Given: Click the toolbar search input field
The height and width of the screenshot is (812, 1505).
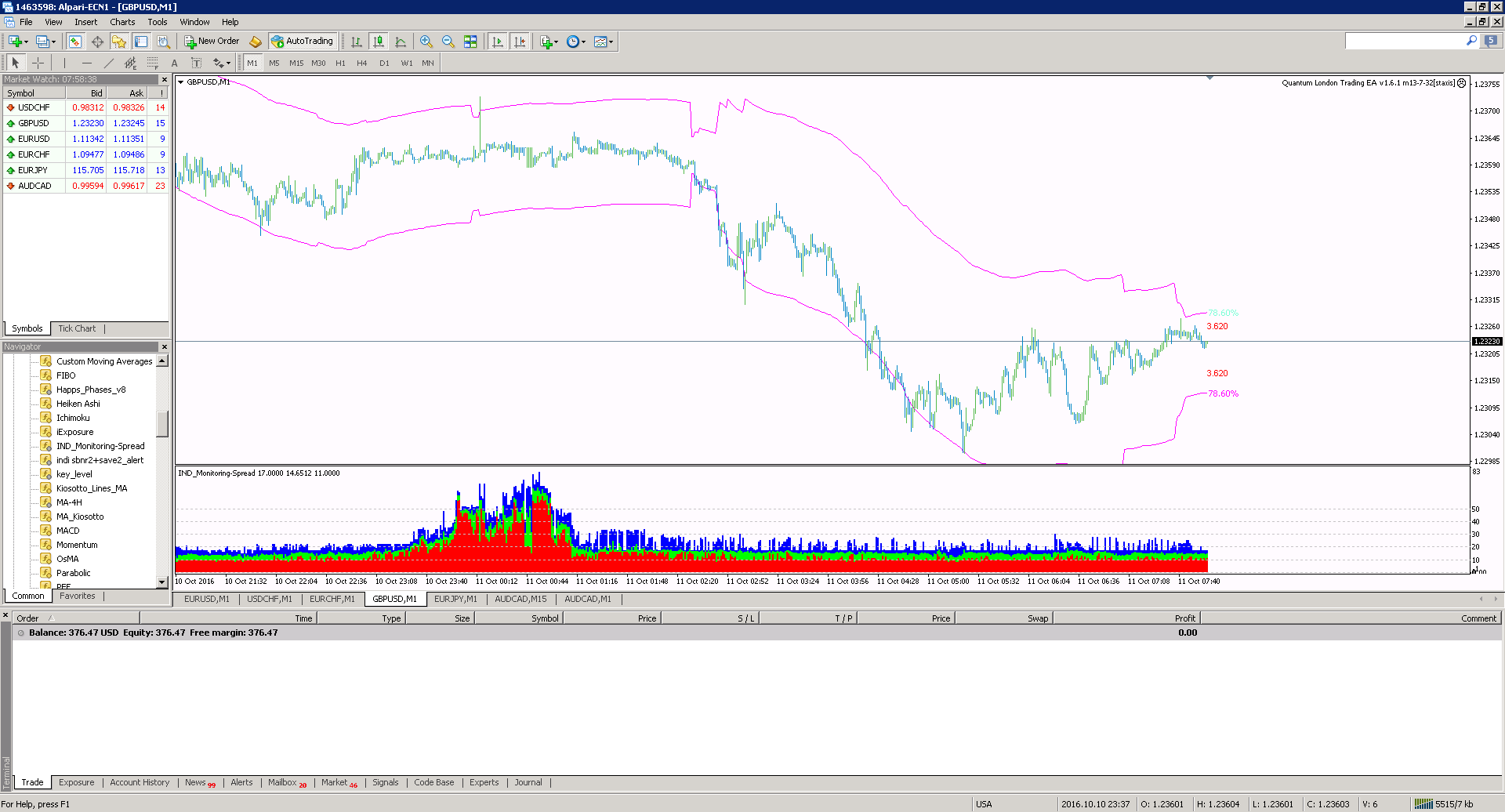Looking at the screenshot, I should pyautogui.click(x=1405, y=41).
